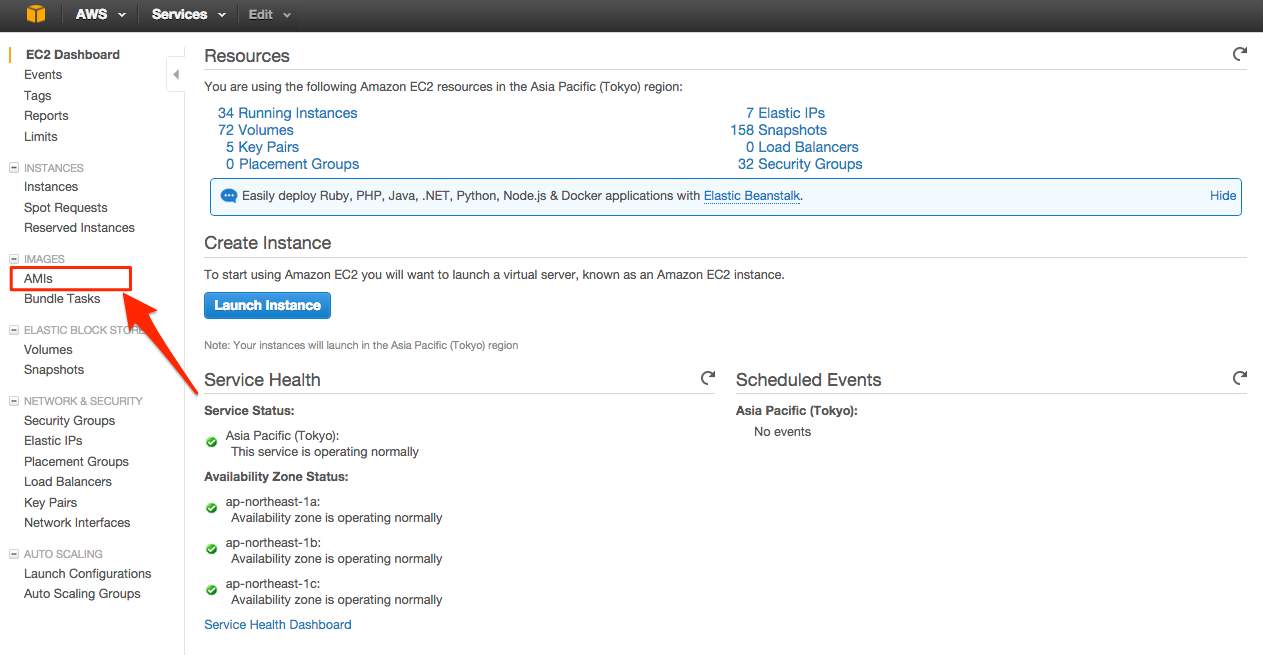Open Reports in the sidebar
The height and width of the screenshot is (655, 1263).
46,116
